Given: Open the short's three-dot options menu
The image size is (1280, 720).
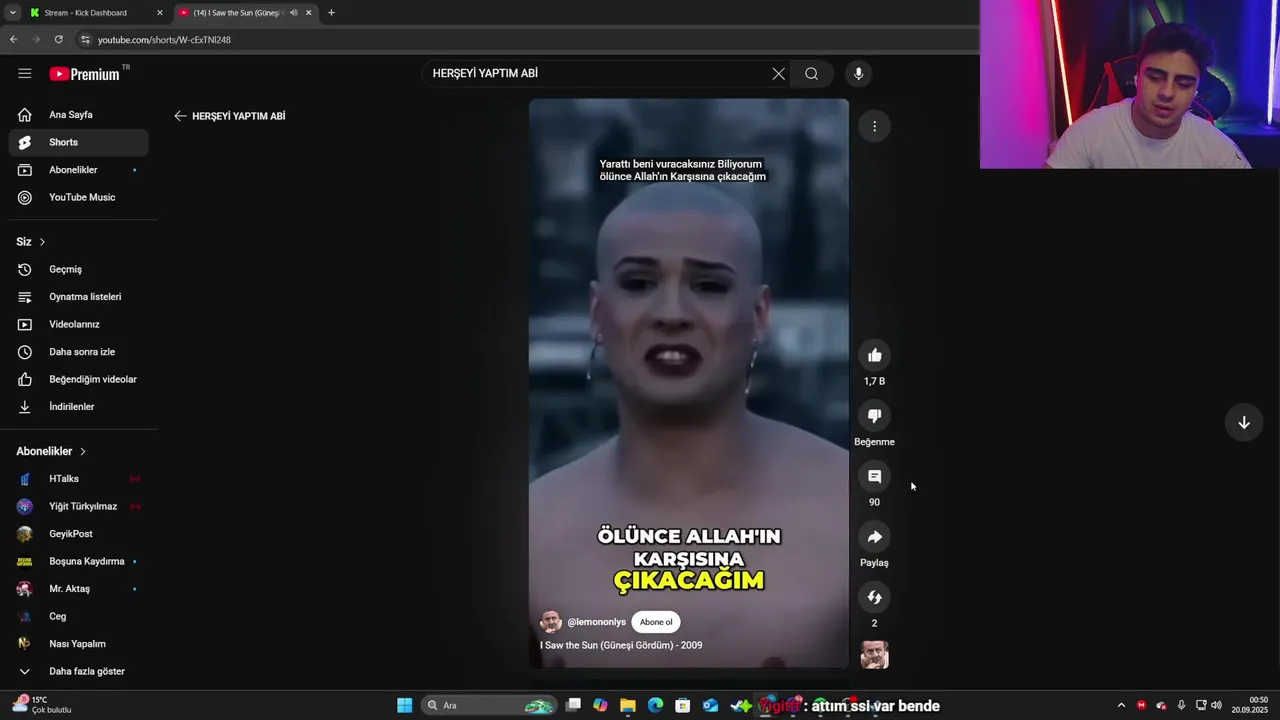Looking at the screenshot, I should point(874,126).
